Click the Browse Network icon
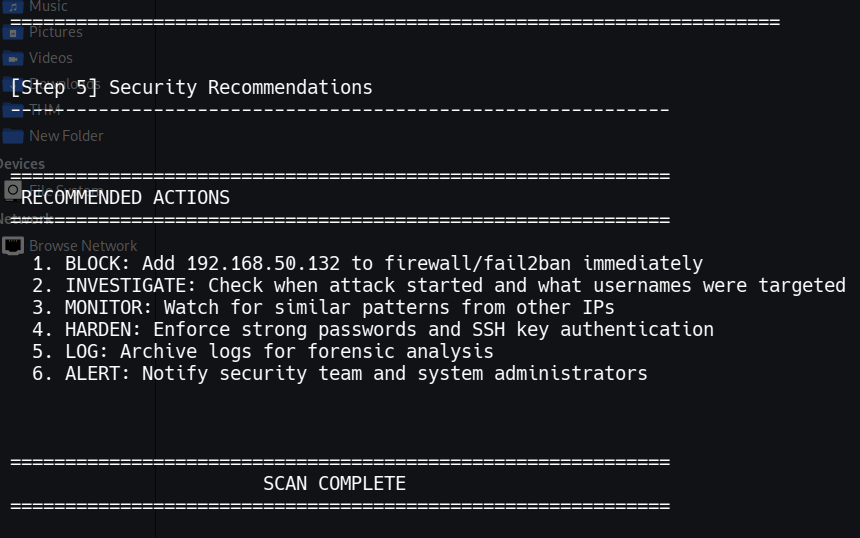The height and width of the screenshot is (538, 860). click(x=13, y=245)
